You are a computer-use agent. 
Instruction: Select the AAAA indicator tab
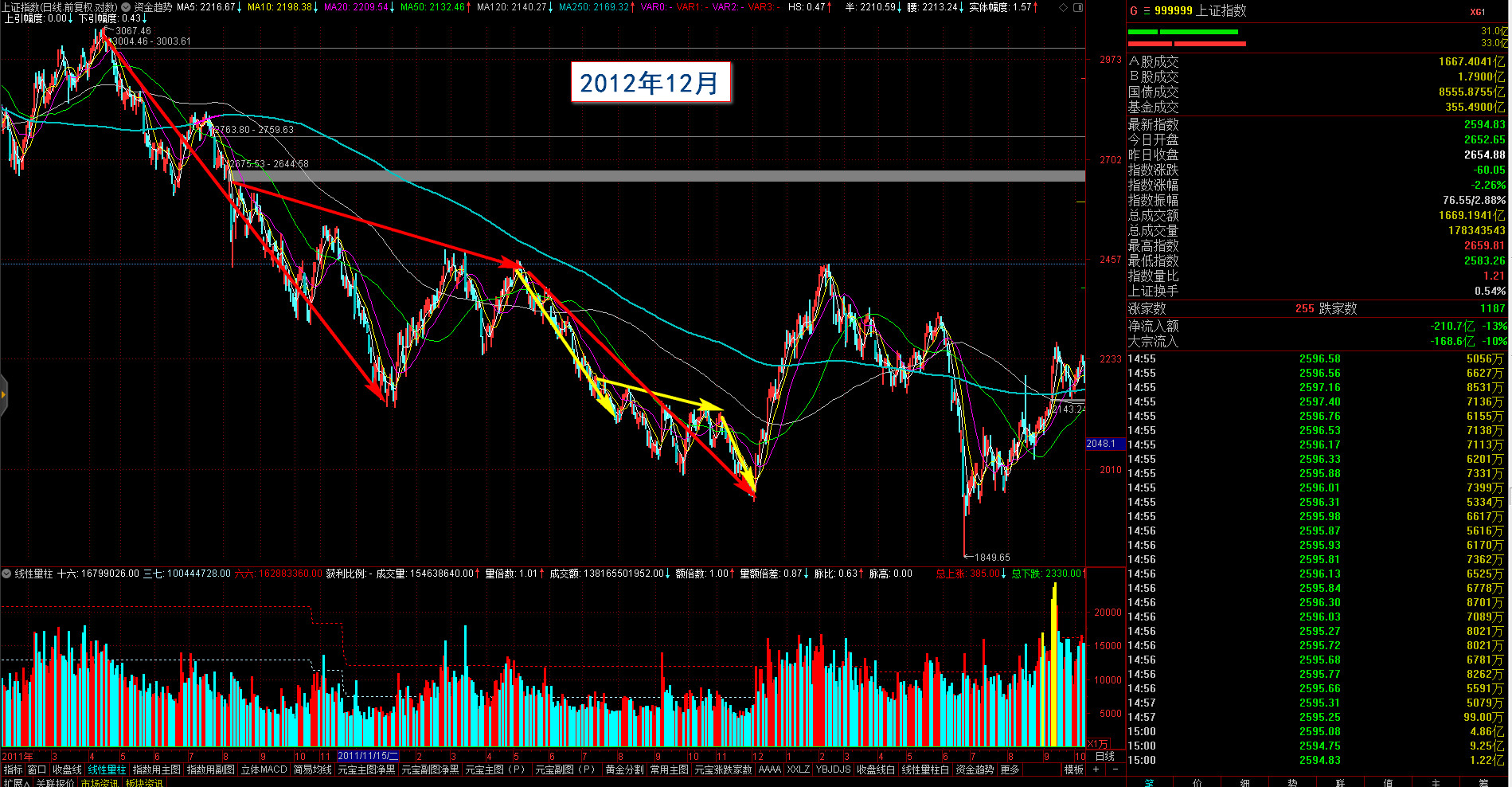tap(770, 769)
